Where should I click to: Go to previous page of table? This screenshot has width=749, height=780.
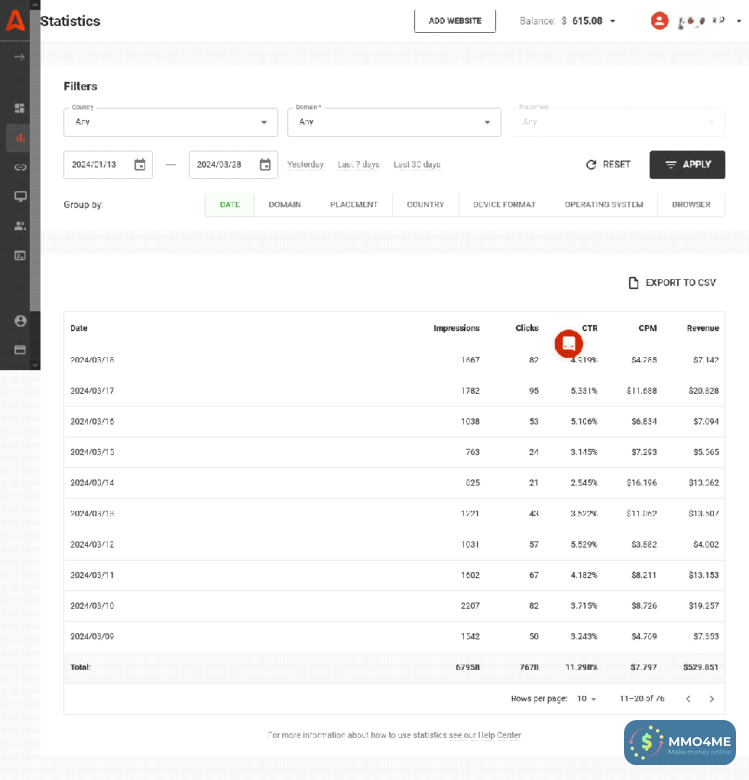688,699
